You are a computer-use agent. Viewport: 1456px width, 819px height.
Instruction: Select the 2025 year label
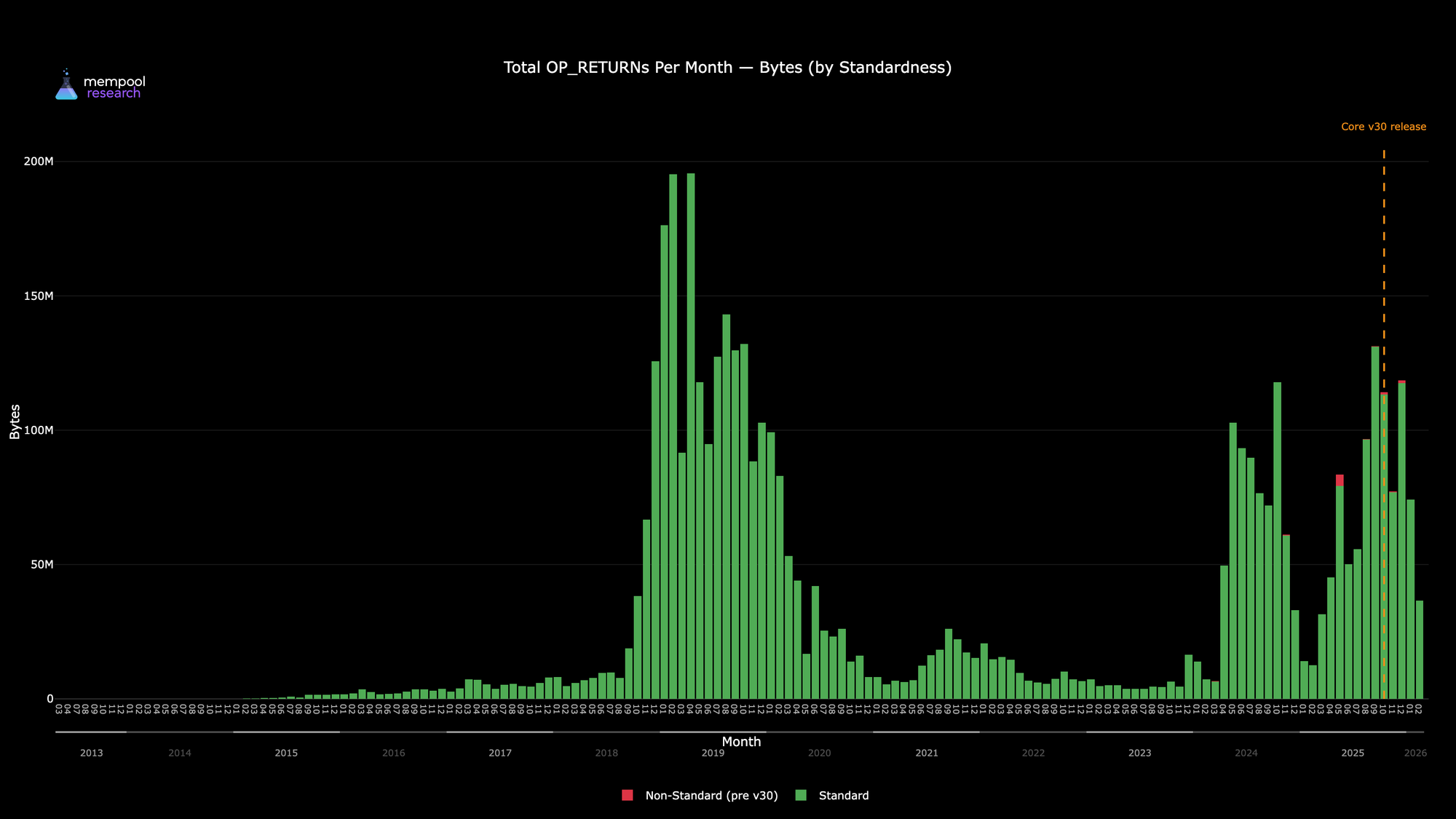coord(1352,753)
